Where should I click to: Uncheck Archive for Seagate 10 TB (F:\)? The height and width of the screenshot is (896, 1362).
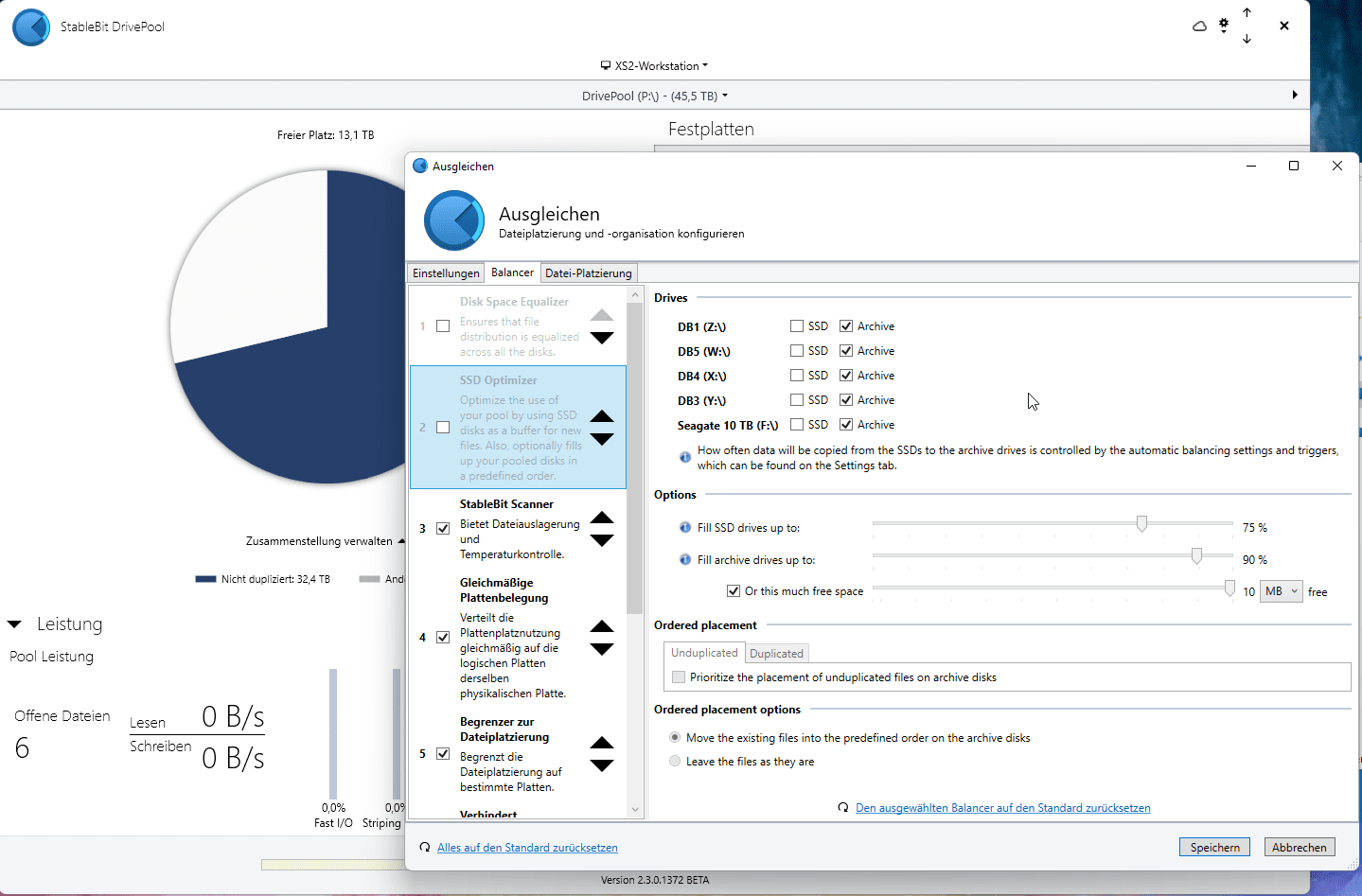click(x=846, y=424)
